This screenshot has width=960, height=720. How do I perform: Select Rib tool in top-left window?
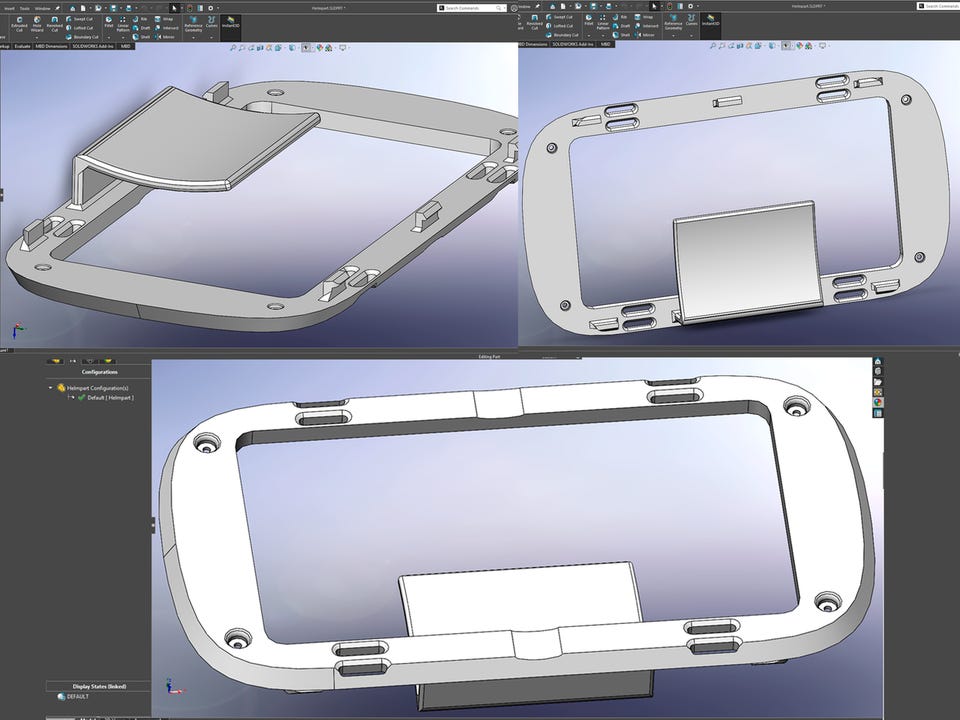point(140,19)
